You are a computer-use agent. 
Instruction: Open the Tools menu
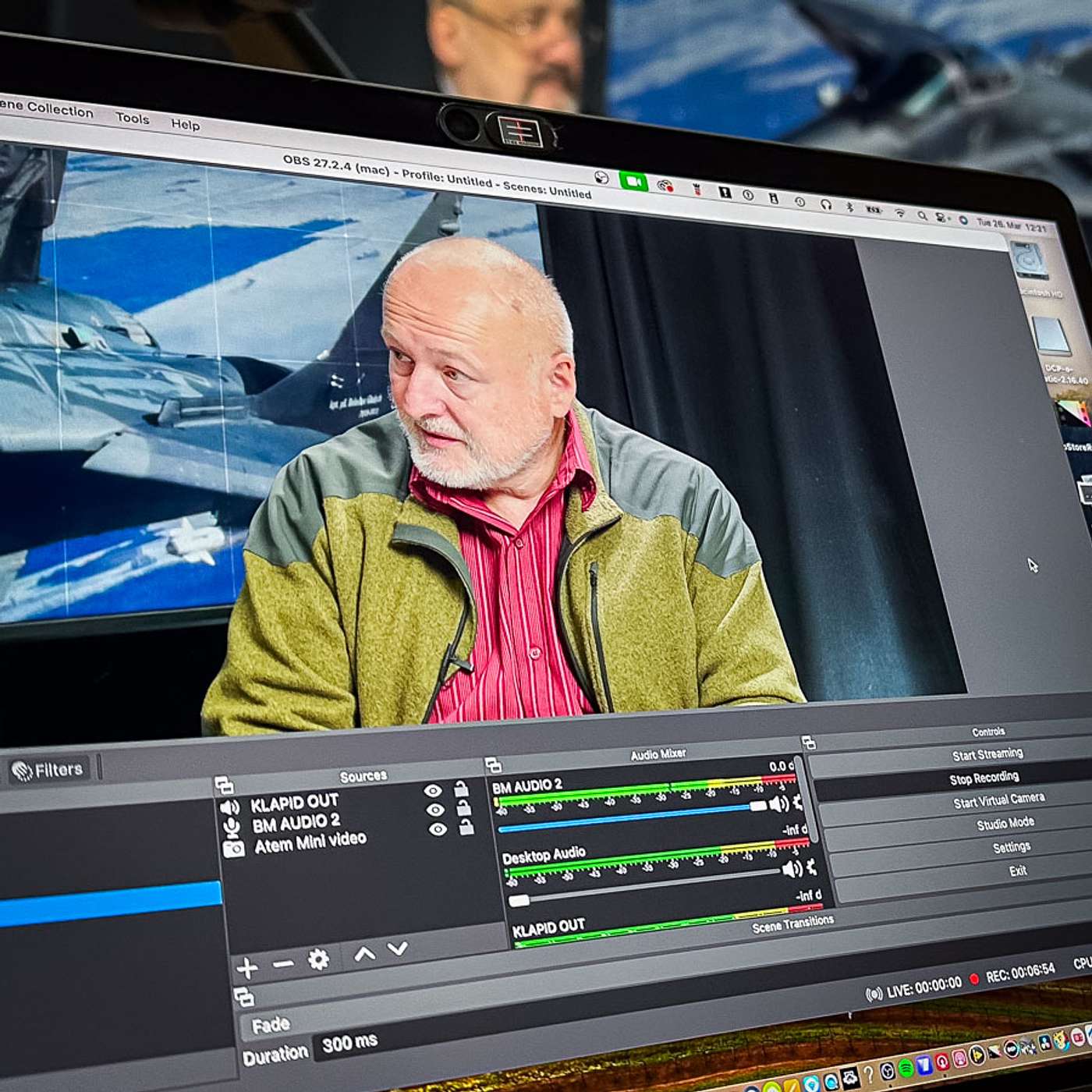tap(133, 118)
